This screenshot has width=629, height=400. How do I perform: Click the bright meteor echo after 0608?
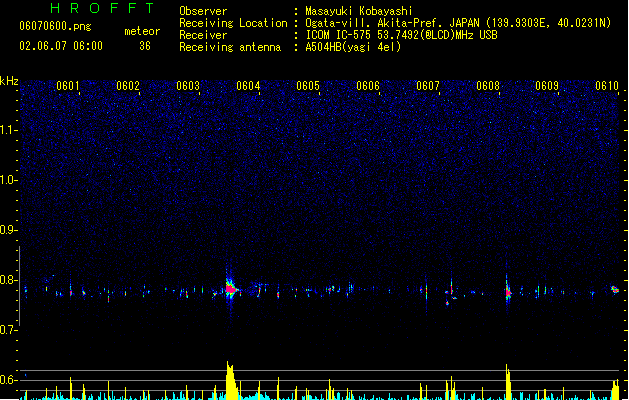[x=508, y=292]
